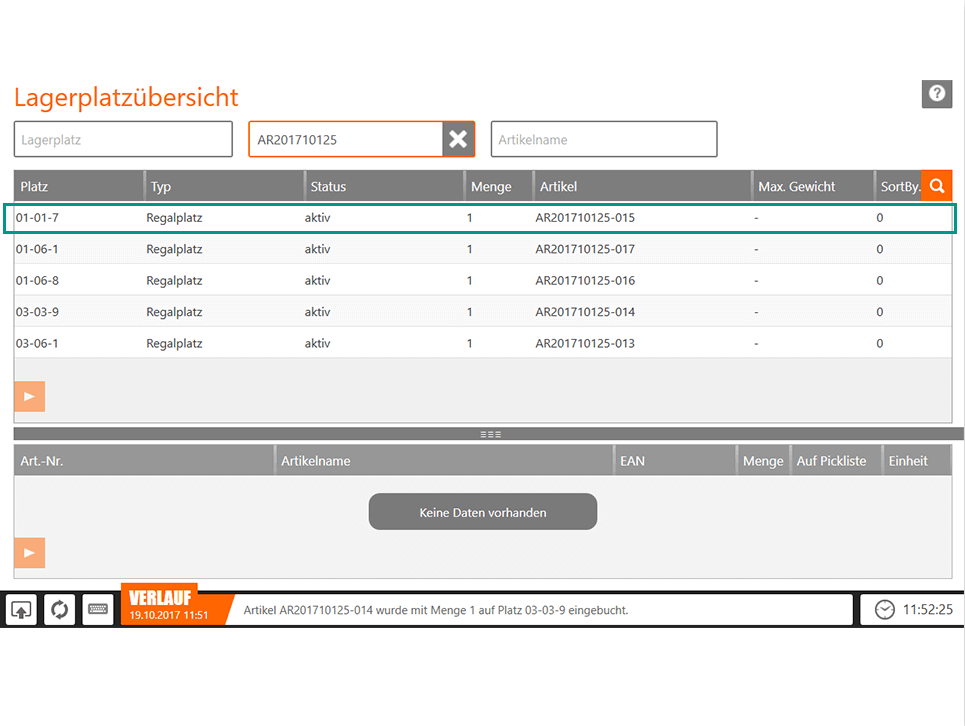Image resolution: width=965 pixels, height=726 pixels.
Task: Open the on-screen keyboard icon
Action: click(x=98, y=609)
